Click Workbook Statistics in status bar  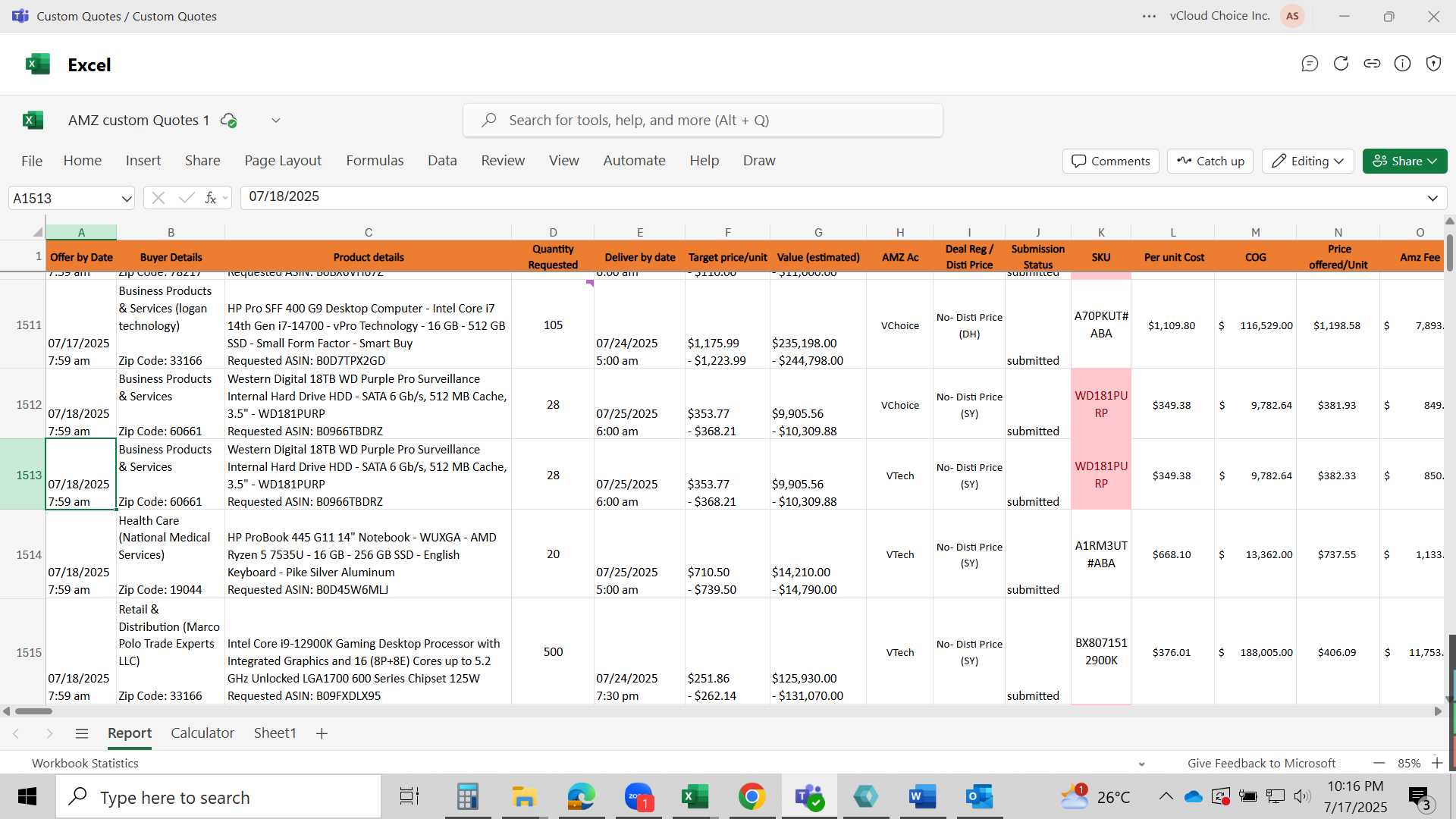pos(85,763)
